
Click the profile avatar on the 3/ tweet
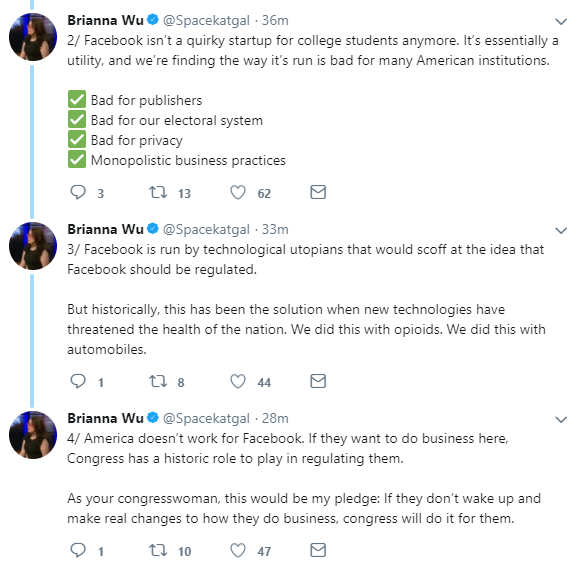point(33,246)
